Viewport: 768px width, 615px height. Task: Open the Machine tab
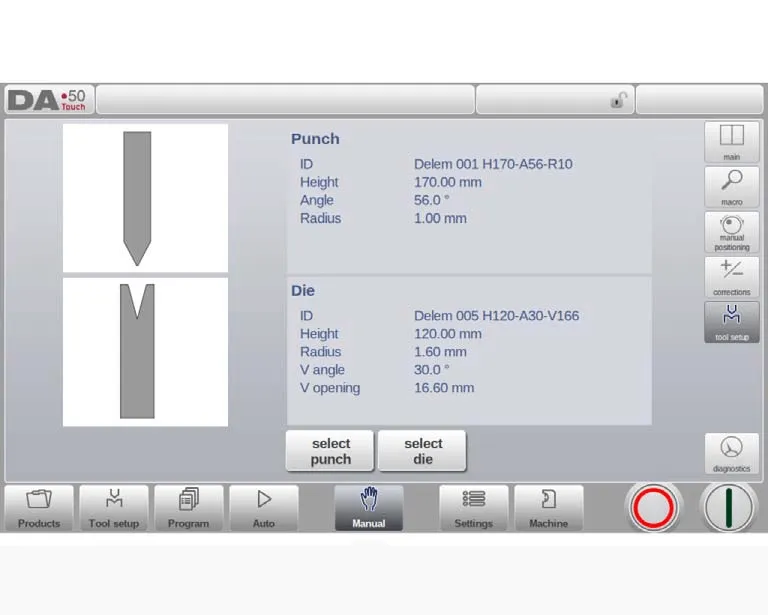[x=548, y=508]
